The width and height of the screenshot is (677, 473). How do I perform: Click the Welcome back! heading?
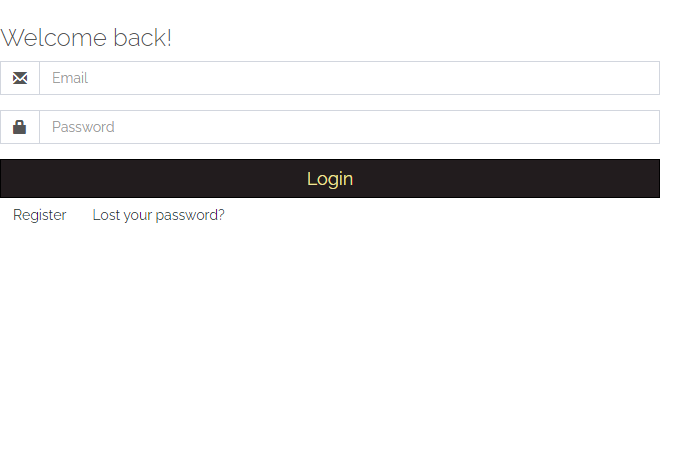point(86,38)
